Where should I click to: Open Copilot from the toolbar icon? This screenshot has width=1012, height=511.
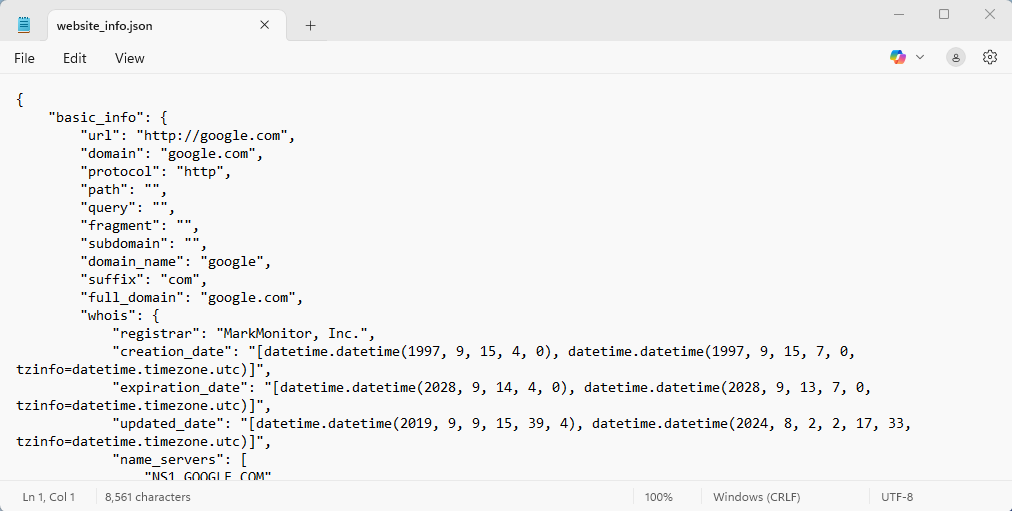pos(898,58)
